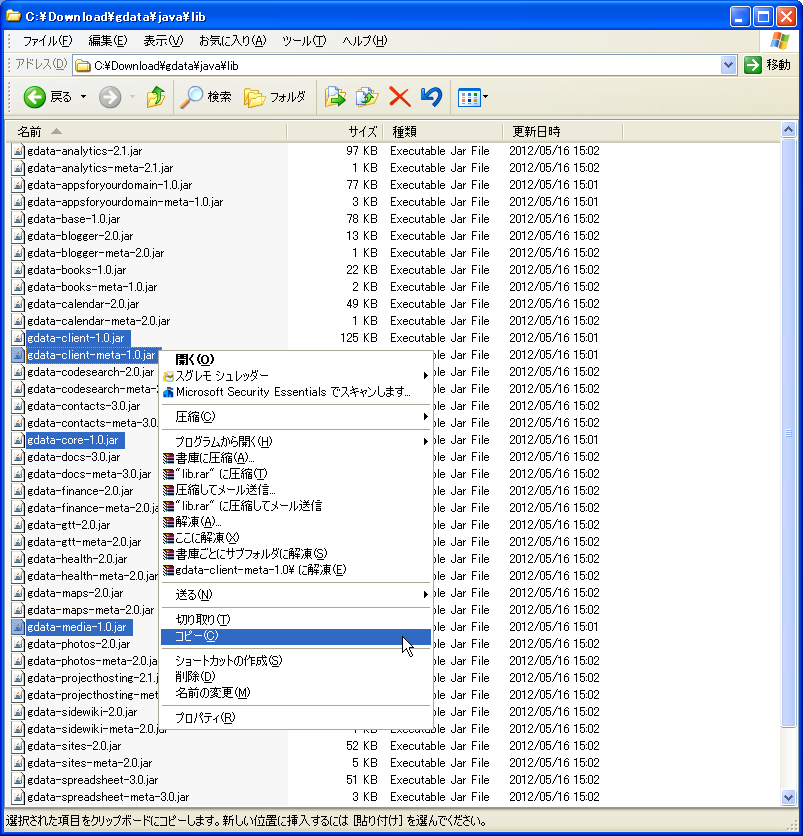Screen dimensions: 803x836
Task: Click the green Back arrow icon
Action: [x=35, y=97]
